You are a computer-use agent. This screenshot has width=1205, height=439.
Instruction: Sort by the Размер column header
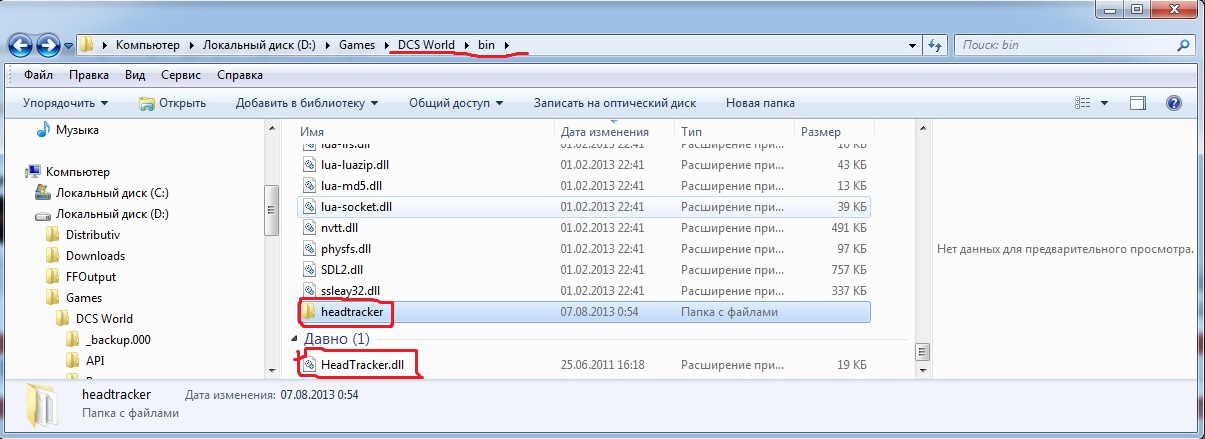coord(833,132)
